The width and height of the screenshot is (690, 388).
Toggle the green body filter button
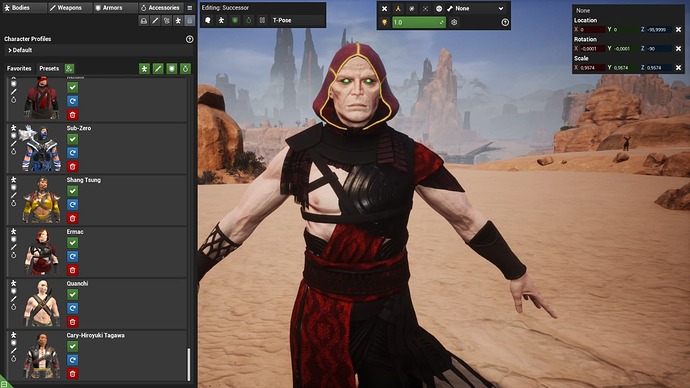pyautogui.click(x=144, y=68)
